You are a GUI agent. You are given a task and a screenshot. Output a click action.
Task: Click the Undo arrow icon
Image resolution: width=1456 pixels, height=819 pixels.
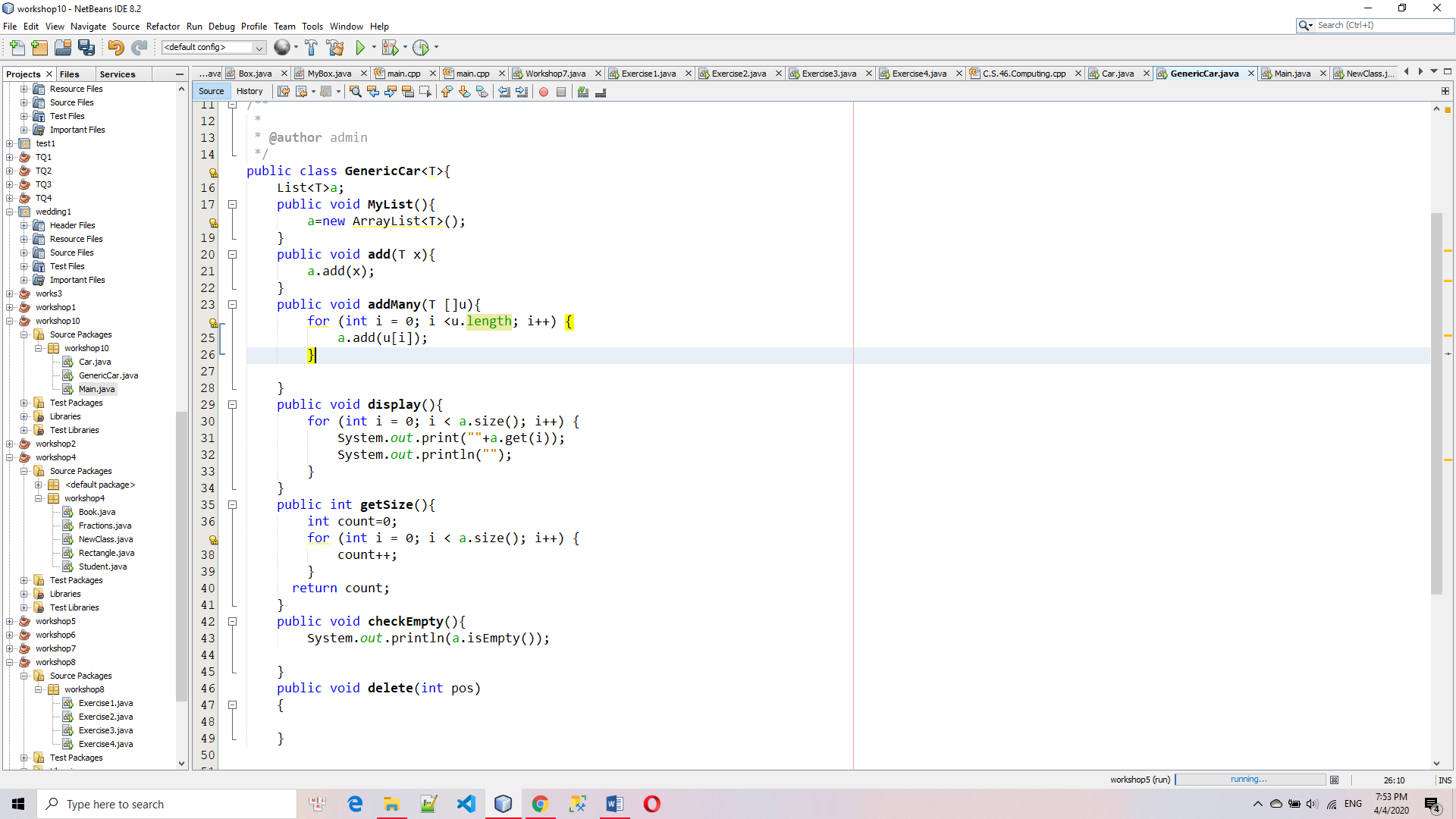tap(115, 48)
